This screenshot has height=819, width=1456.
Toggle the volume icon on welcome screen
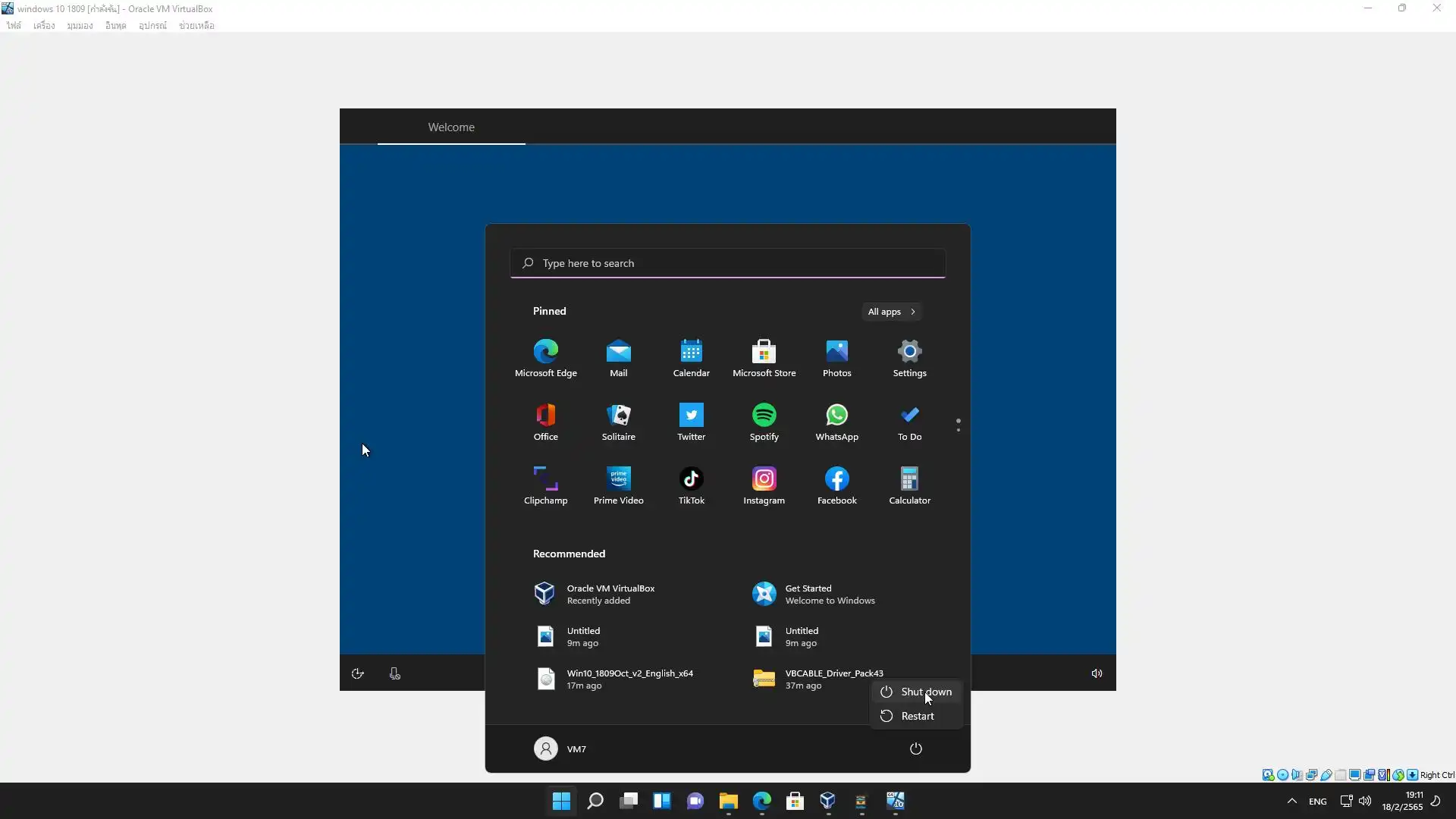click(1097, 673)
